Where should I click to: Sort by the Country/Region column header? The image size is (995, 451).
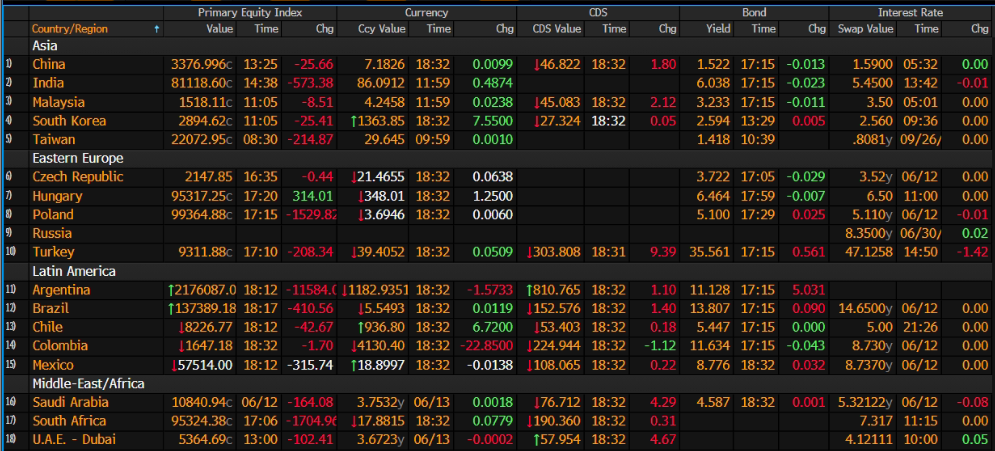[70, 29]
